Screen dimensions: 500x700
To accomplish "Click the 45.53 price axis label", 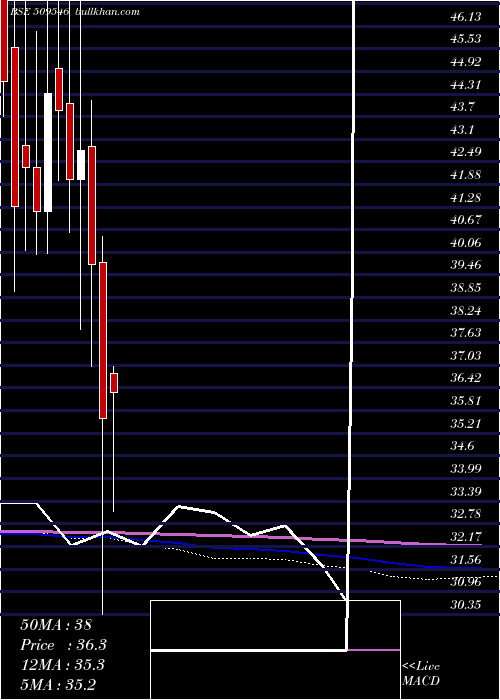I will pos(466,39).
